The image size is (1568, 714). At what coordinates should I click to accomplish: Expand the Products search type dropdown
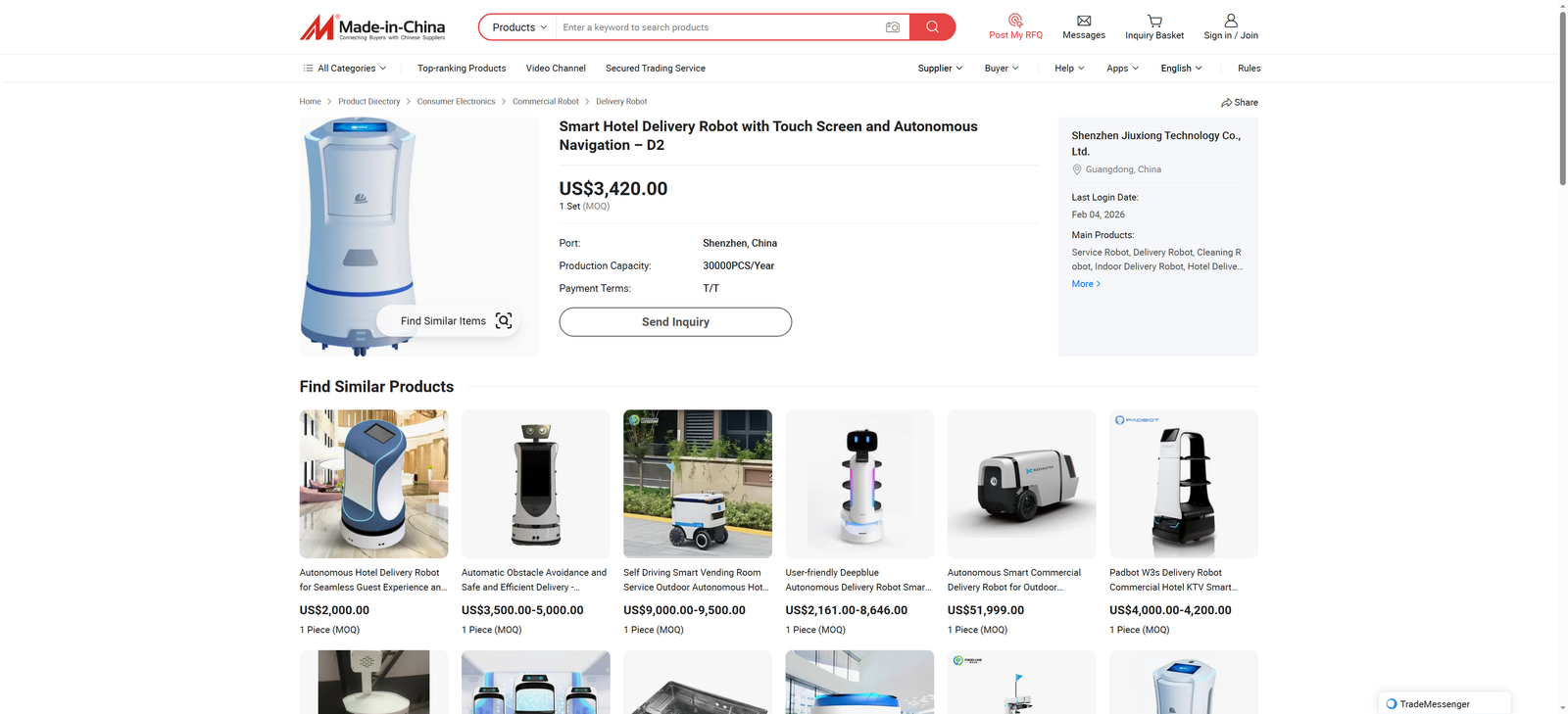(519, 27)
